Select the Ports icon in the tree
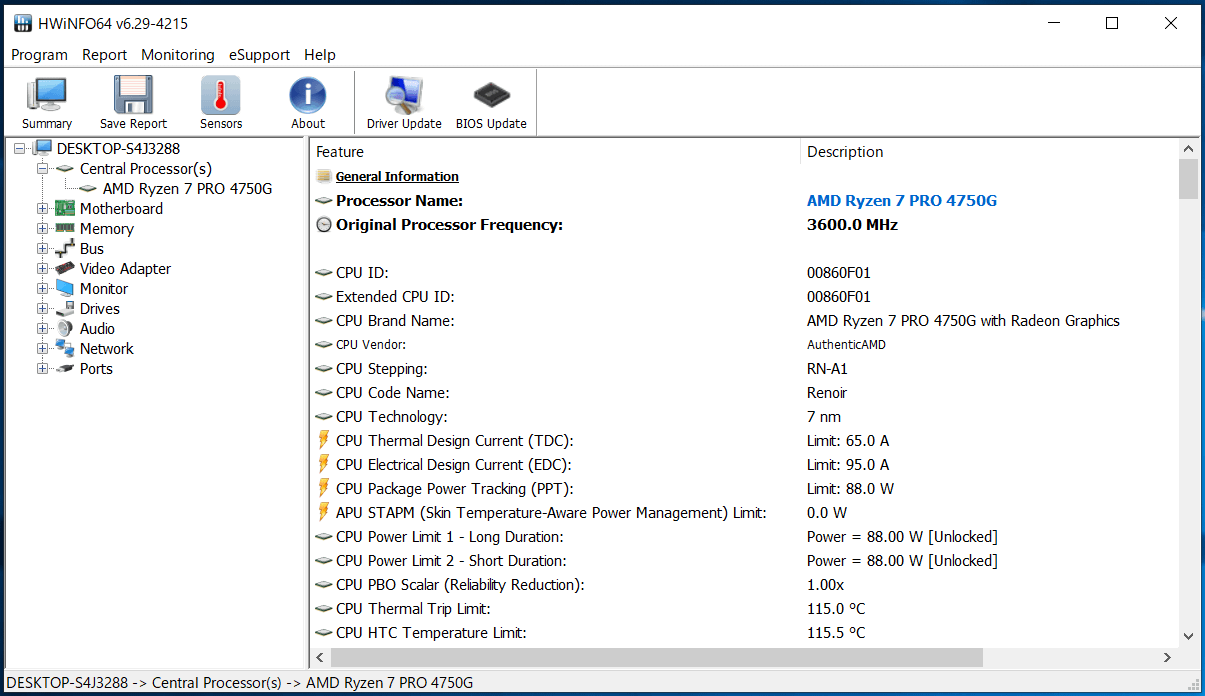Screen dimensions: 1205x696 pos(65,368)
